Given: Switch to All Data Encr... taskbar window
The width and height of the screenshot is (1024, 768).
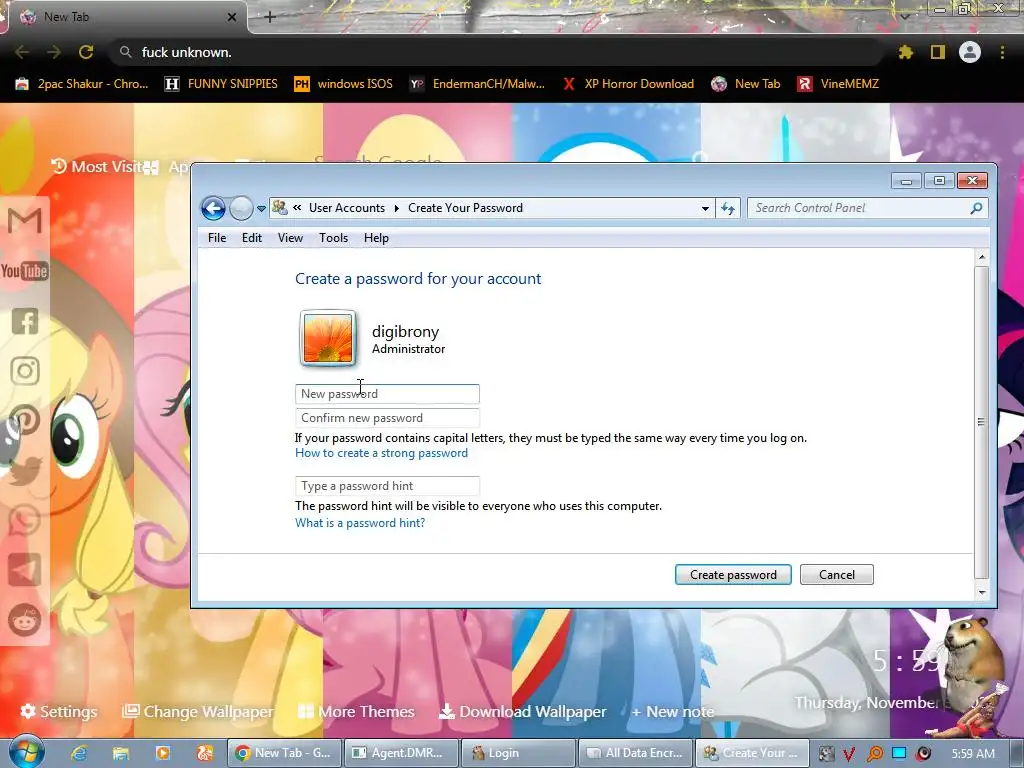Looking at the screenshot, I should pyautogui.click(x=635, y=753).
